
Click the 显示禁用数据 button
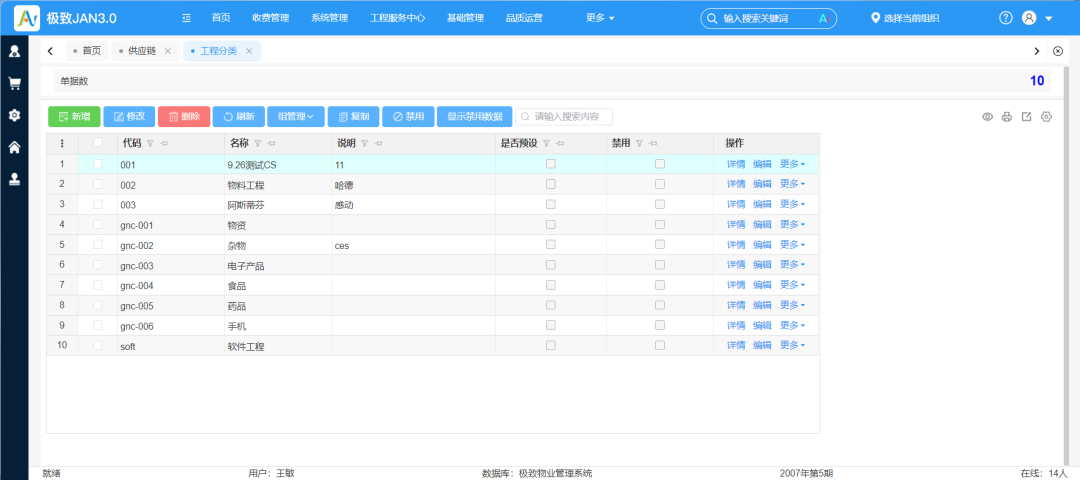[x=475, y=116]
